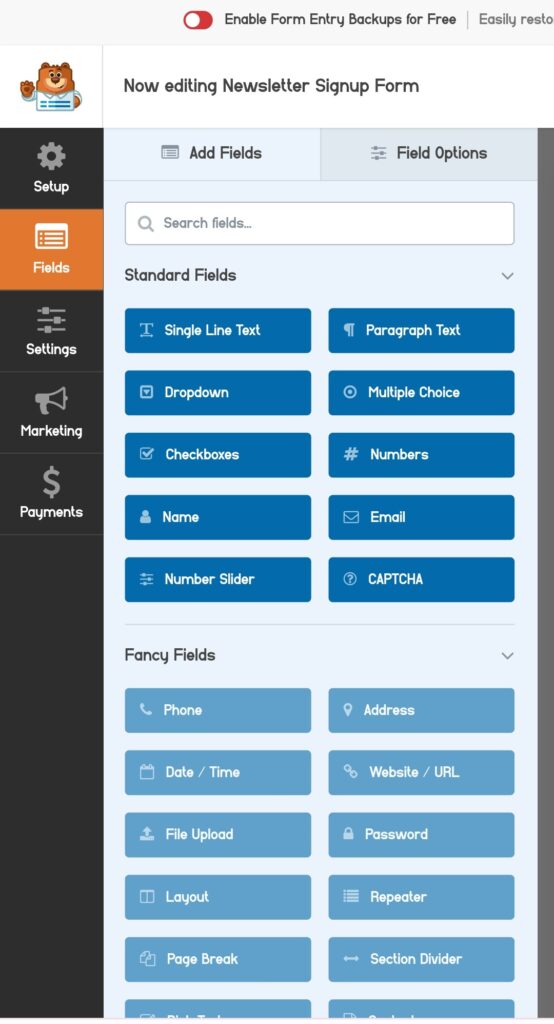554x1024 pixels.
Task: Add a Single Line Text field
Action: tap(218, 330)
